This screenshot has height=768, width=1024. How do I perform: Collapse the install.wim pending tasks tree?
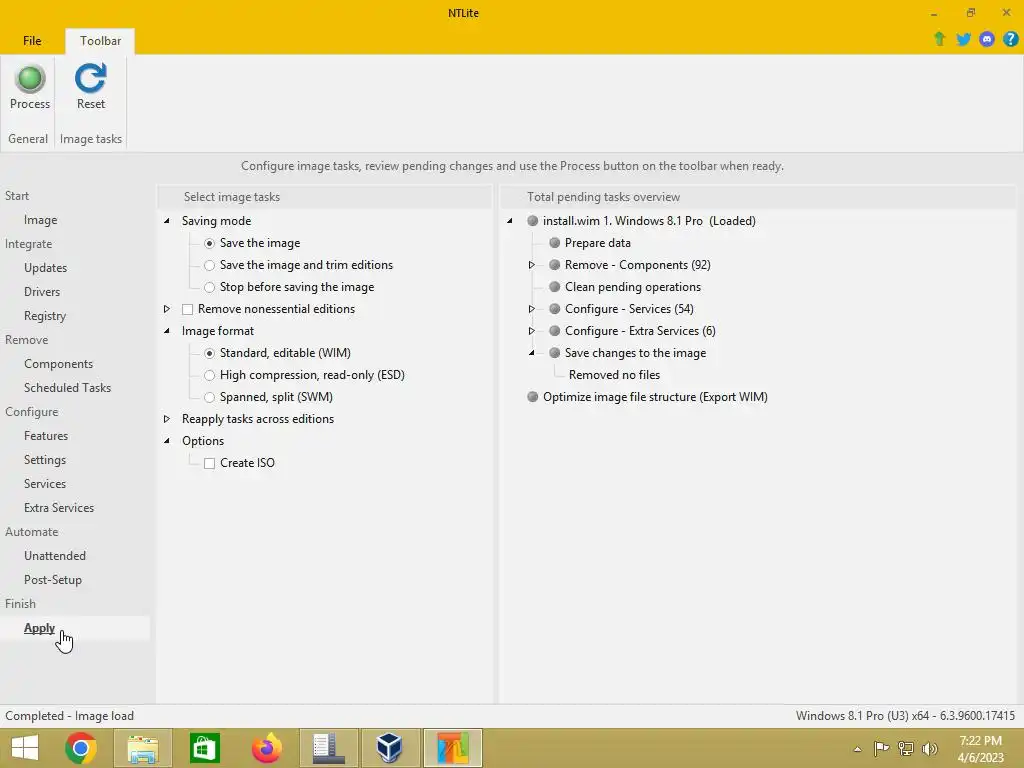point(509,221)
